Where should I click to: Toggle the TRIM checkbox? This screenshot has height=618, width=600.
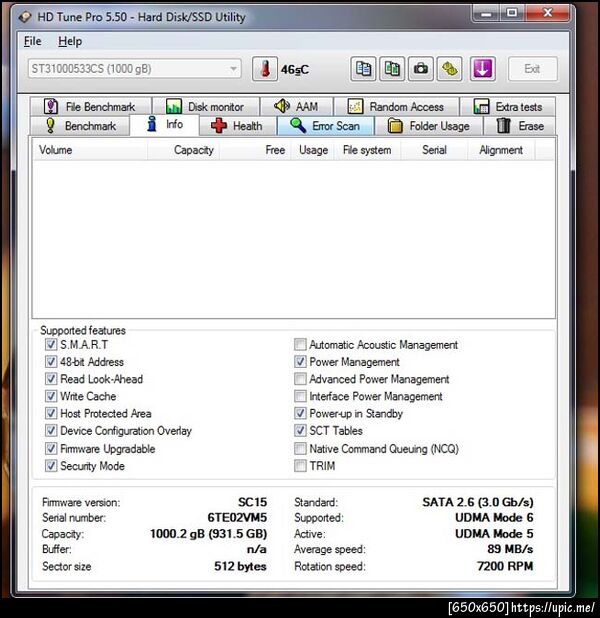pyautogui.click(x=300, y=466)
